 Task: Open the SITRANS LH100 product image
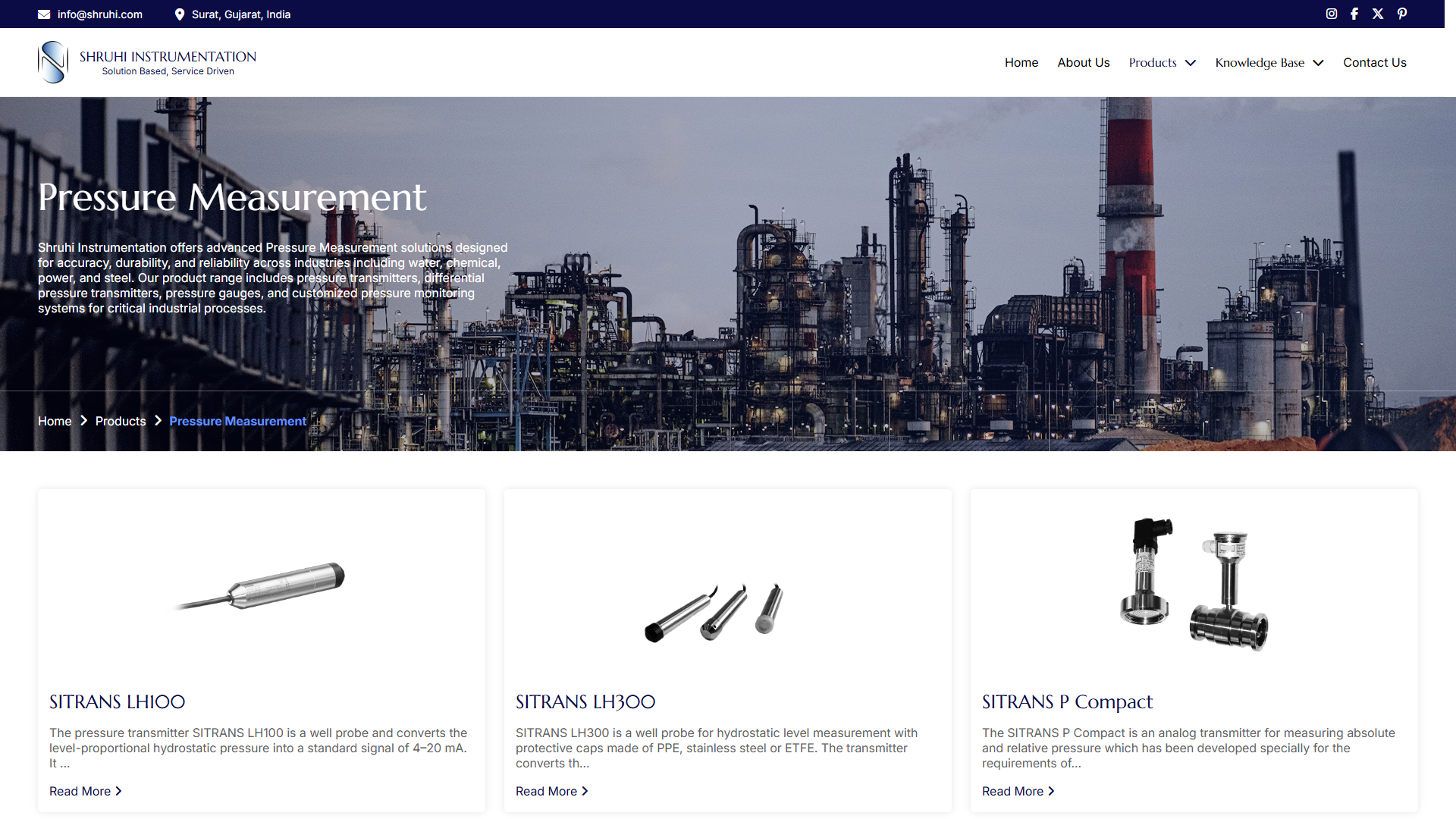[262, 585]
